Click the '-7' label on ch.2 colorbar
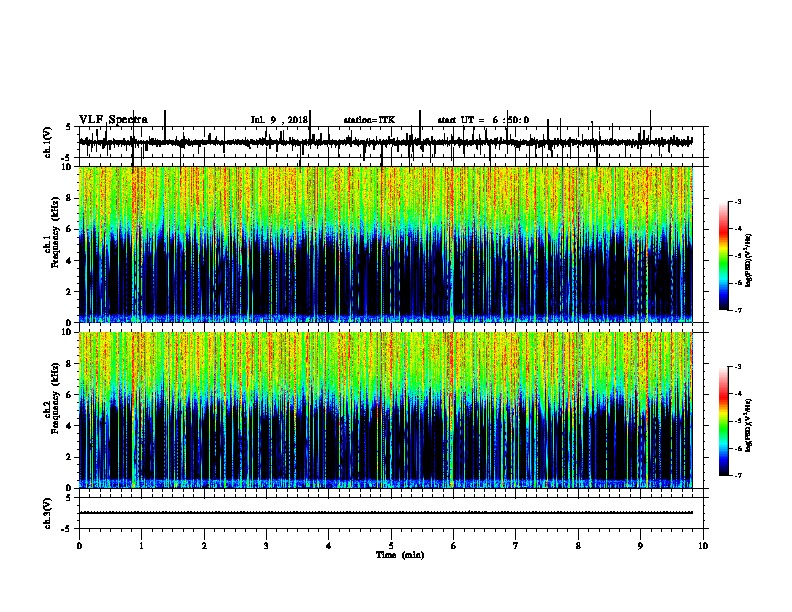This screenshot has width=792, height=612. coord(738,475)
